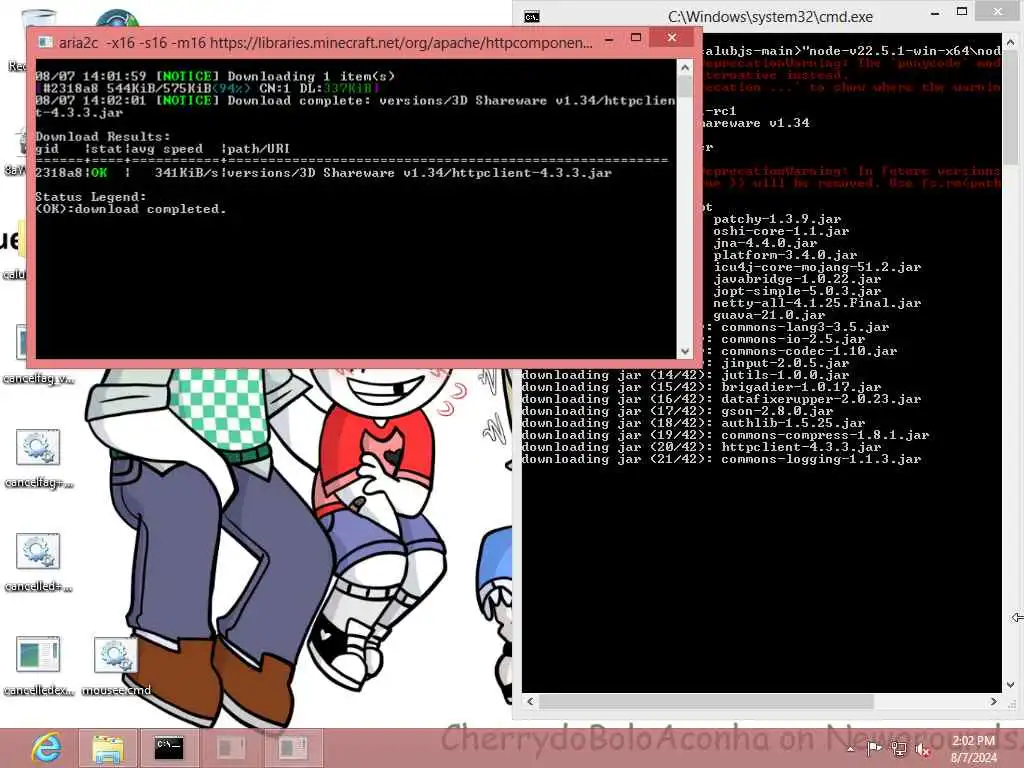Click the 544KiB/575KiB progress line
1024x768 pixels.
[208, 88]
